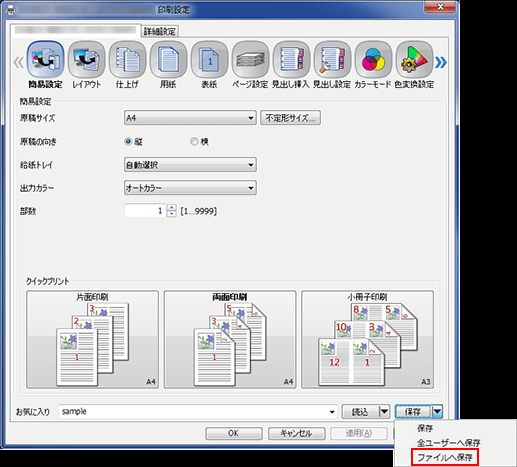
Task: Switch to the 詳細設定 tab
Action: (160, 32)
